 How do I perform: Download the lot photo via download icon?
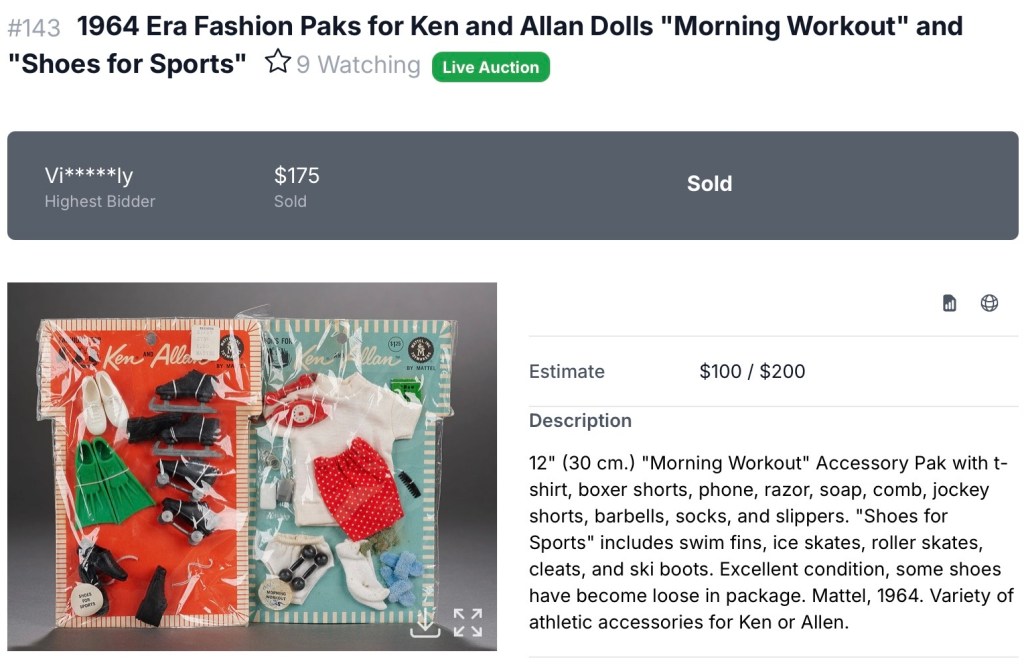[x=425, y=622]
